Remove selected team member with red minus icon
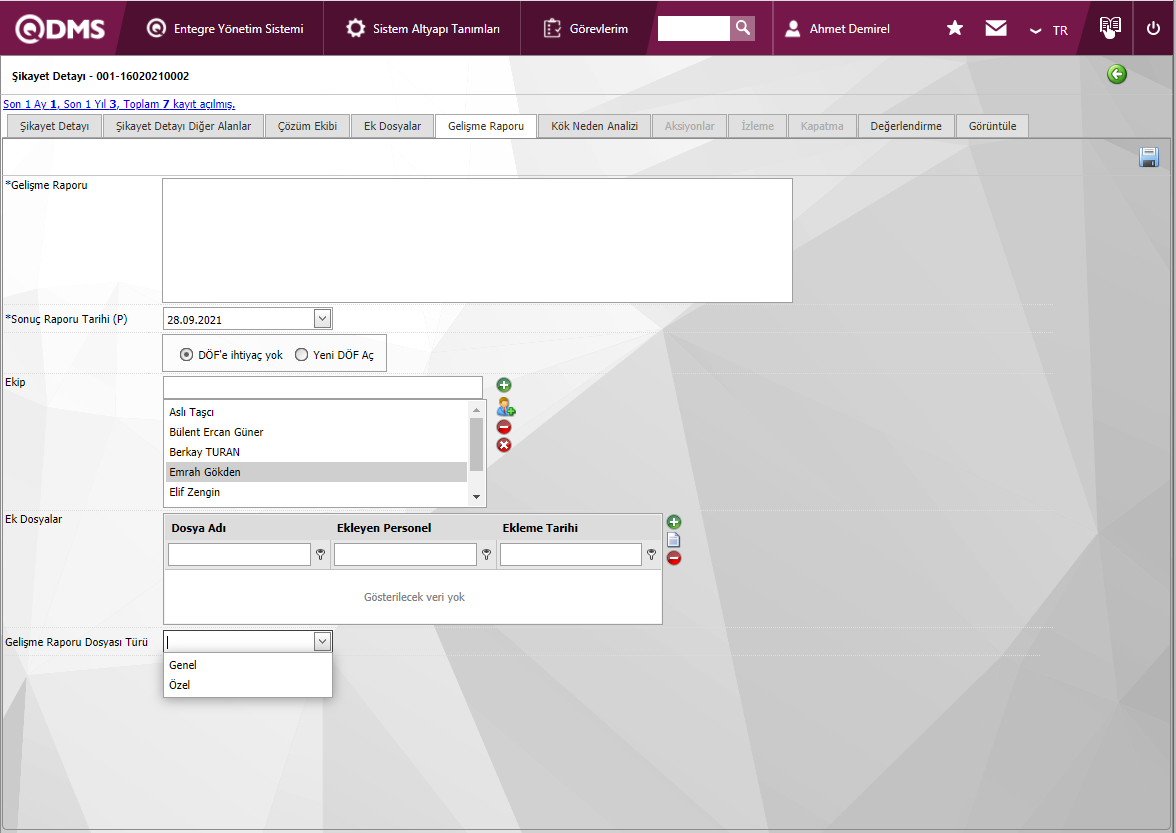Viewport: 1176px width, 833px height. coord(504,427)
